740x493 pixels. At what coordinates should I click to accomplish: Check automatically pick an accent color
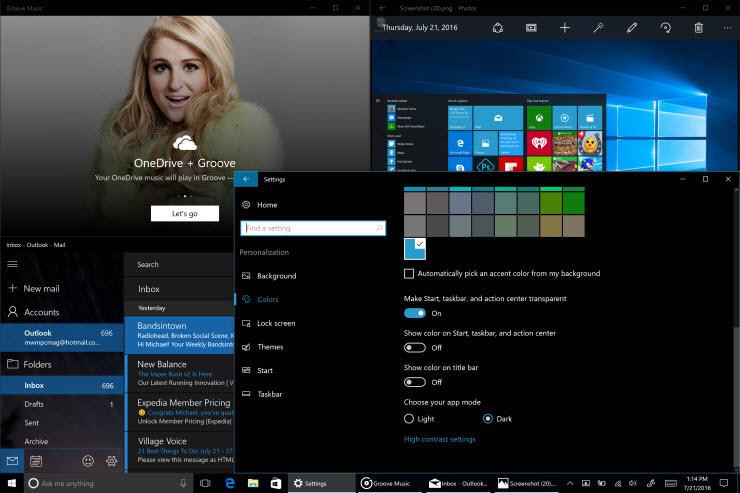[409, 273]
